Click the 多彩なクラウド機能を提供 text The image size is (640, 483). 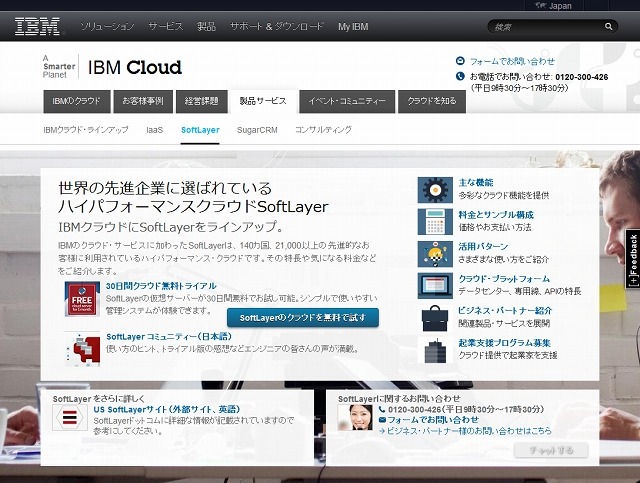click(504, 195)
